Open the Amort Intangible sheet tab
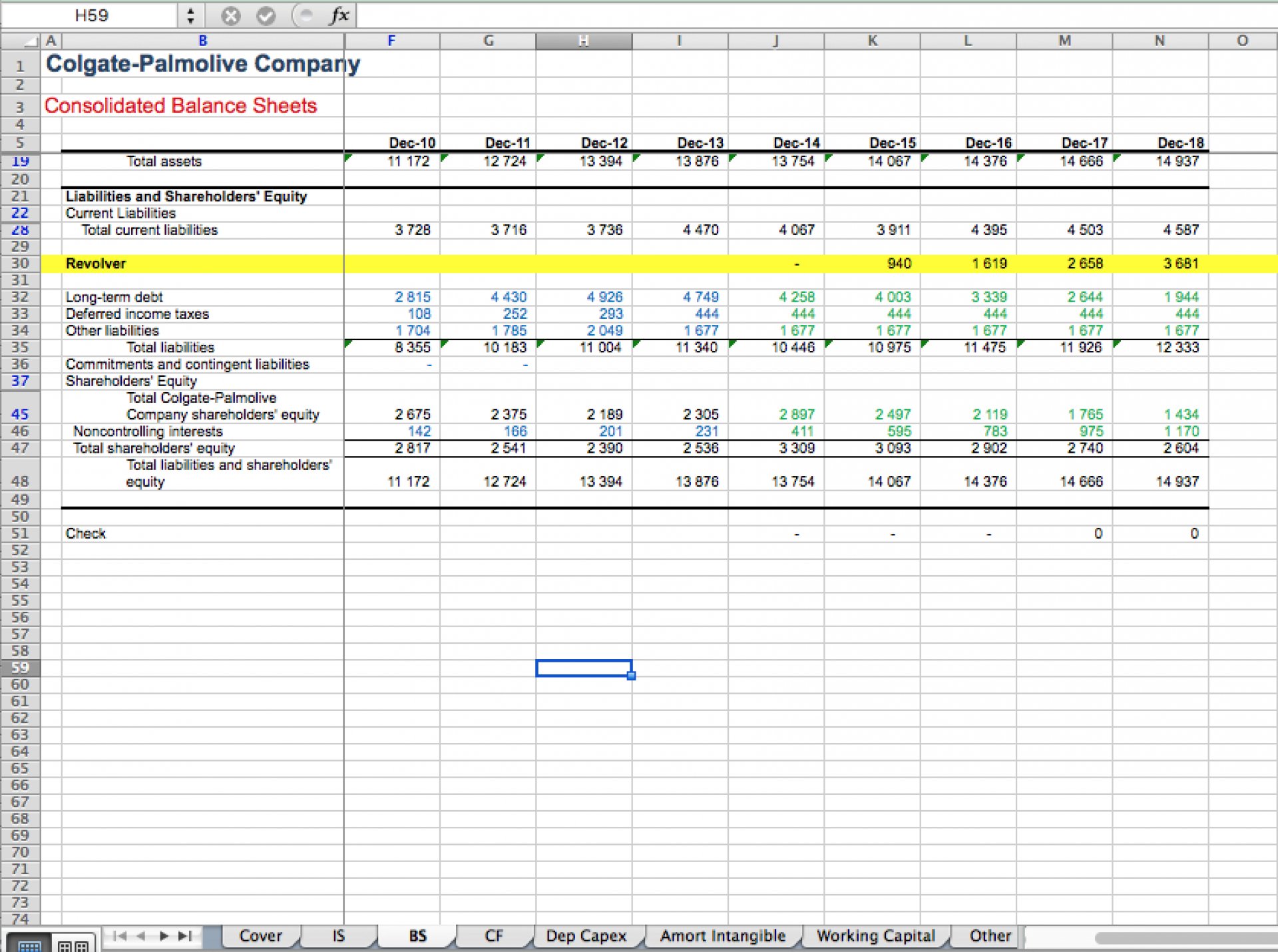The image size is (1278, 952). [723, 936]
